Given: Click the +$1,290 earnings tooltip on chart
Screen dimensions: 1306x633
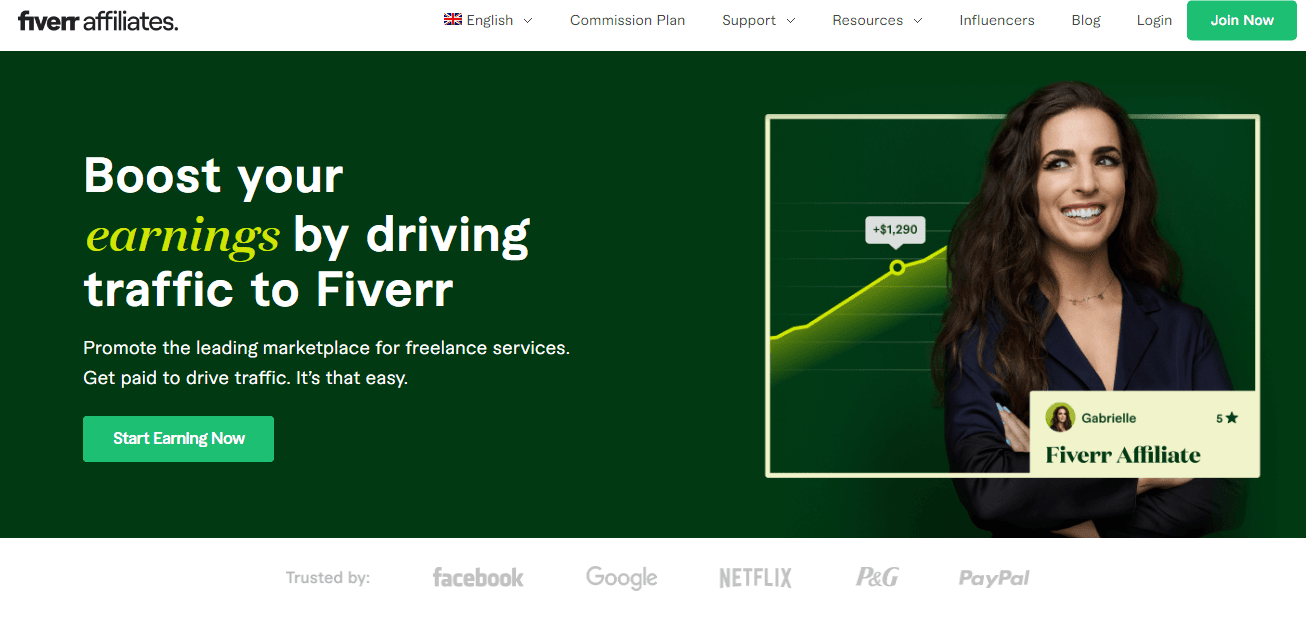Looking at the screenshot, I should 895,230.
